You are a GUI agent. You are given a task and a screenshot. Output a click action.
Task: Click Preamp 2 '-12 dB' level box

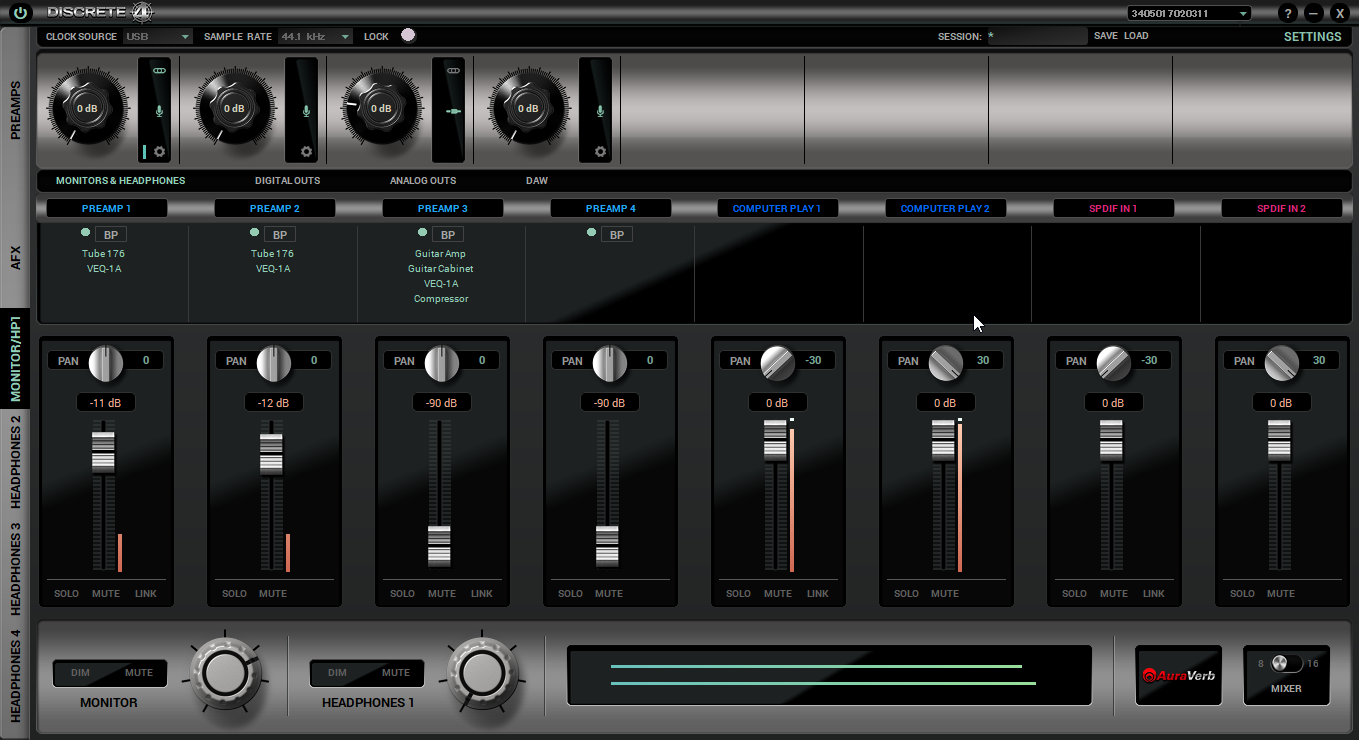pos(273,403)
